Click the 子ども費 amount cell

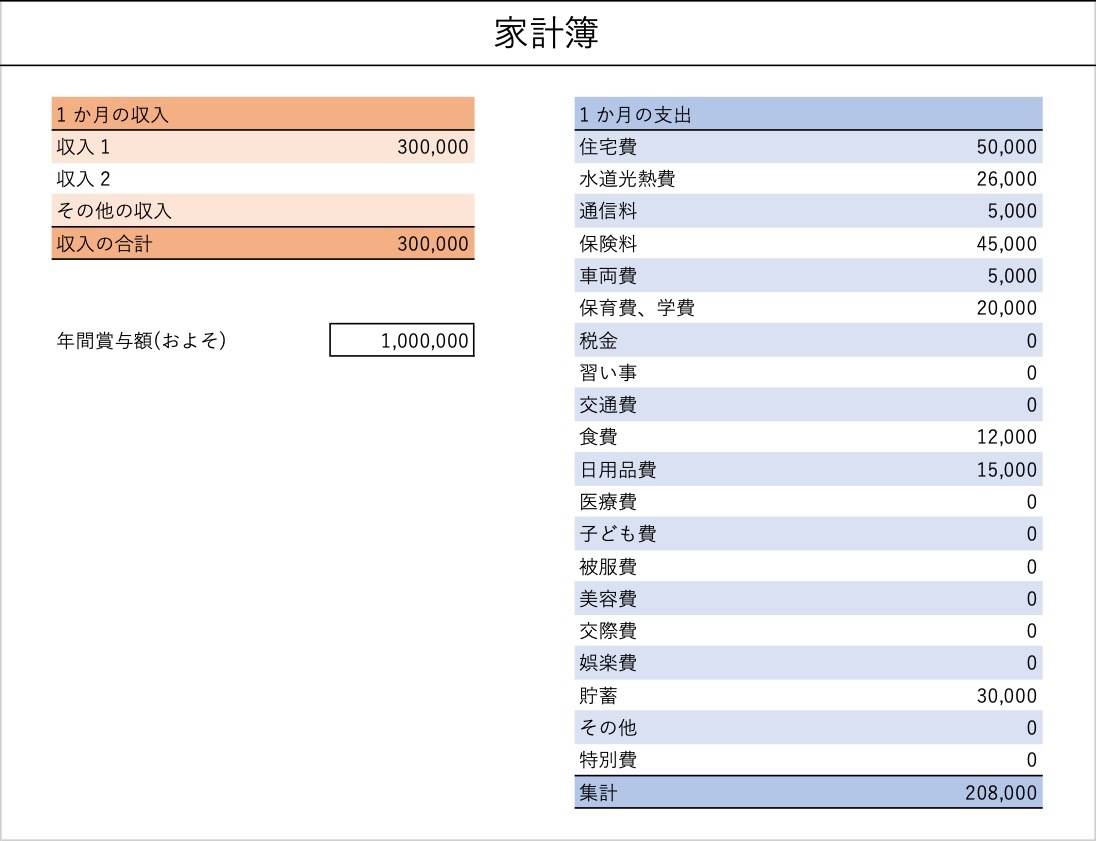click(x=1032, y=534)
